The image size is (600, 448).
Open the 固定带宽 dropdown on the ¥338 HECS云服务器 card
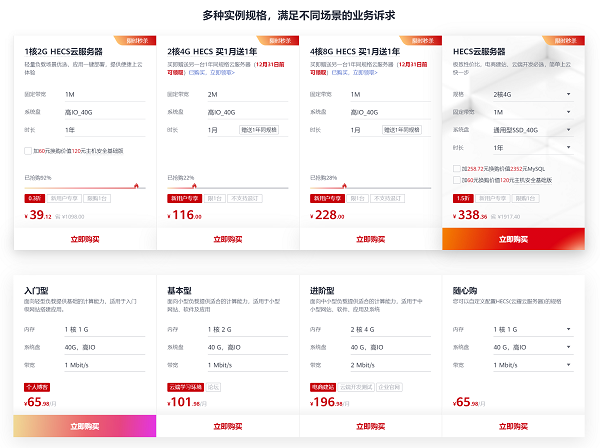pyautogui.click(x=533, y=112)
